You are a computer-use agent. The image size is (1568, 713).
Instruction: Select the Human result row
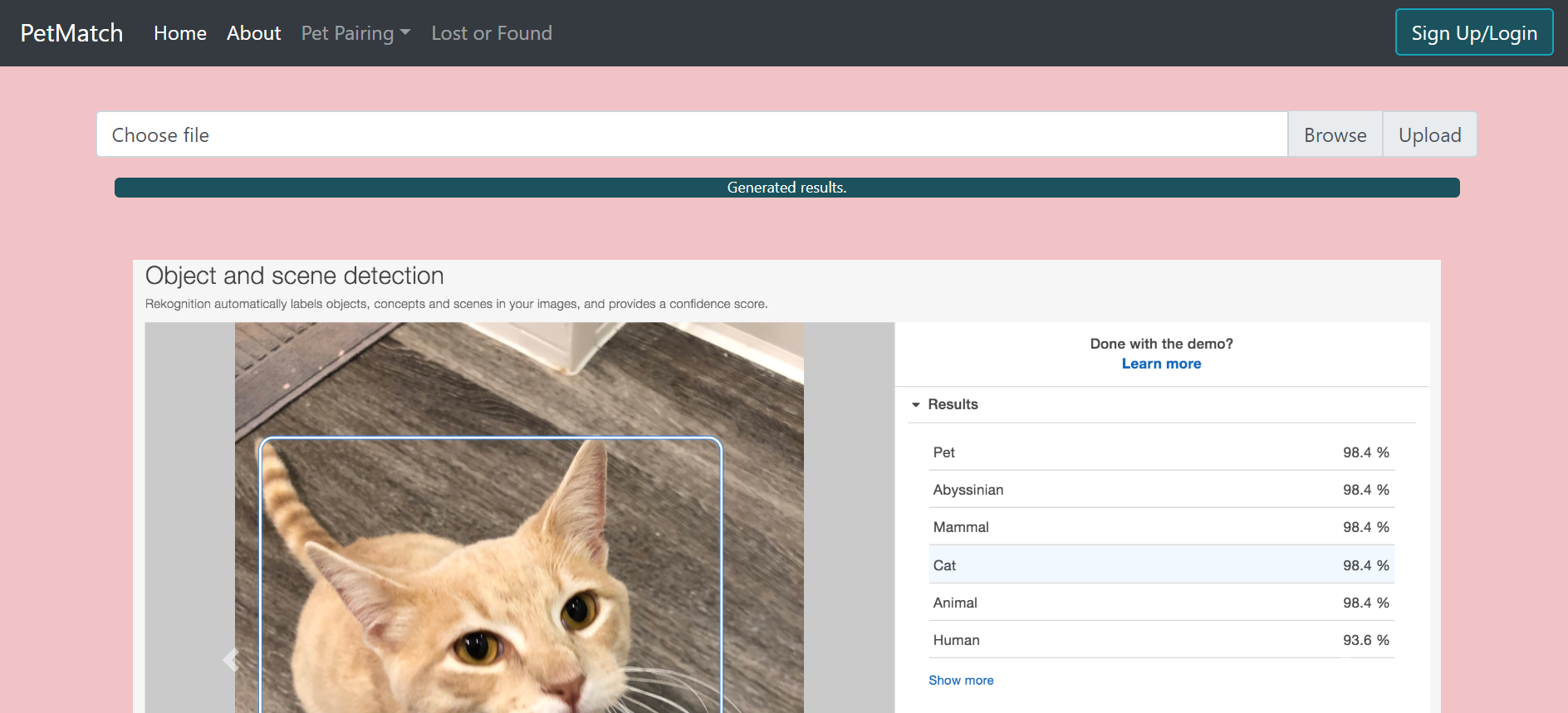(1161, 640)
